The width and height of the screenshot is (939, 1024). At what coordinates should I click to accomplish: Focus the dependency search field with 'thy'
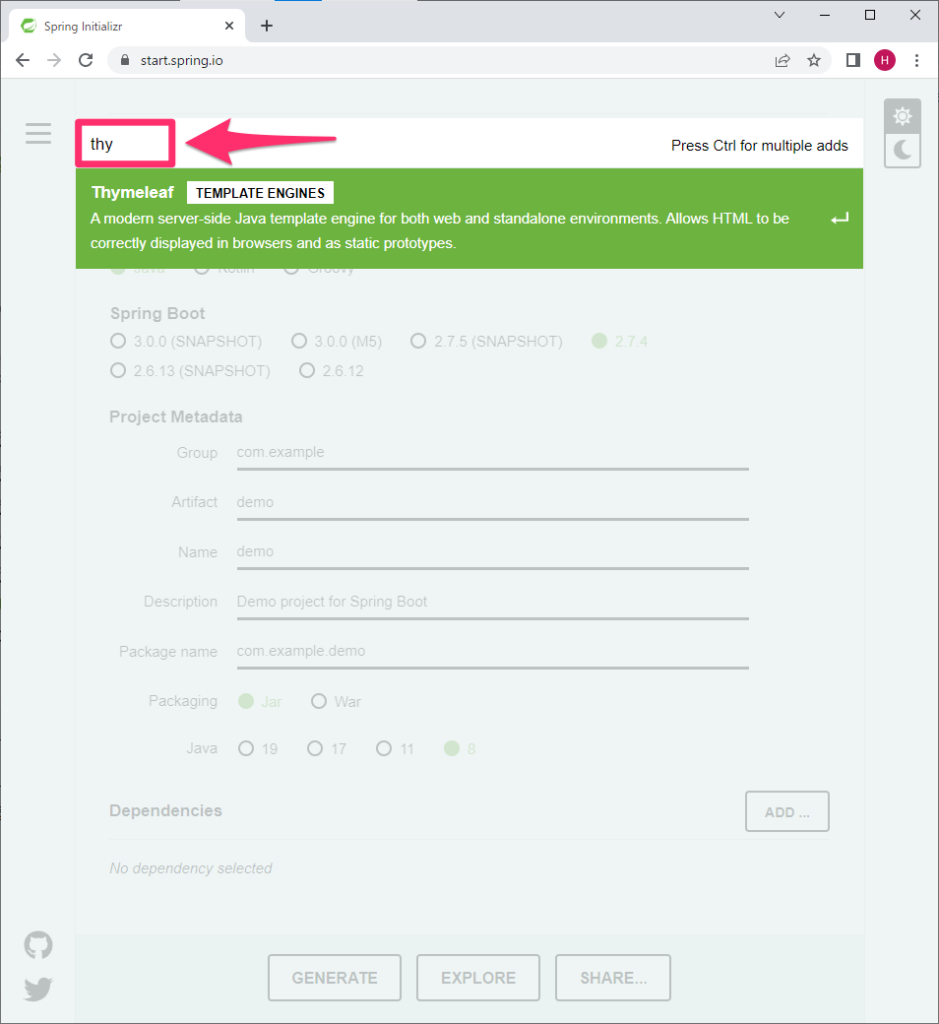[x=125, y=143]
